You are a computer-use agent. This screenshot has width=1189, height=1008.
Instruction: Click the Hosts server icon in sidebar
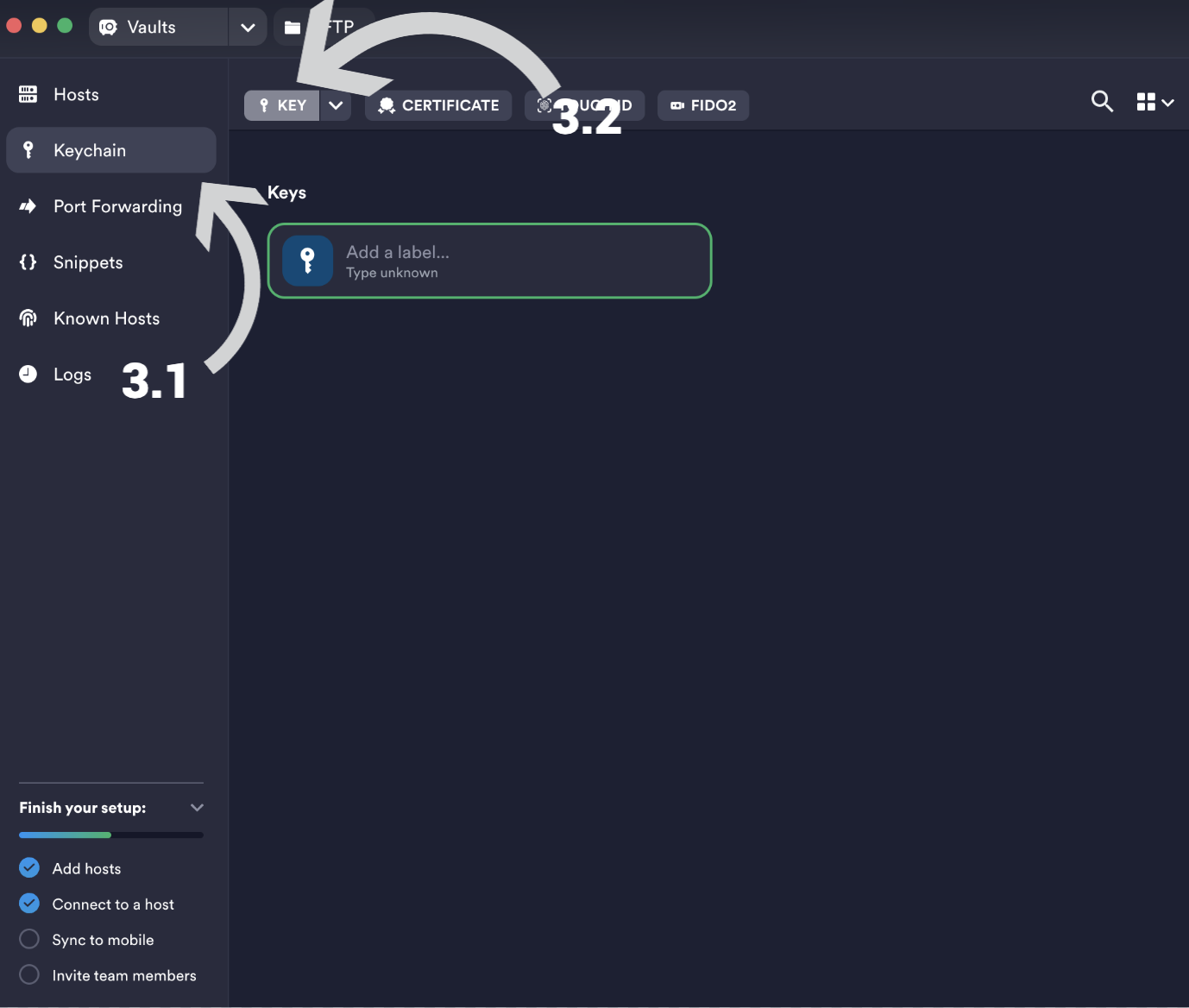28,94
